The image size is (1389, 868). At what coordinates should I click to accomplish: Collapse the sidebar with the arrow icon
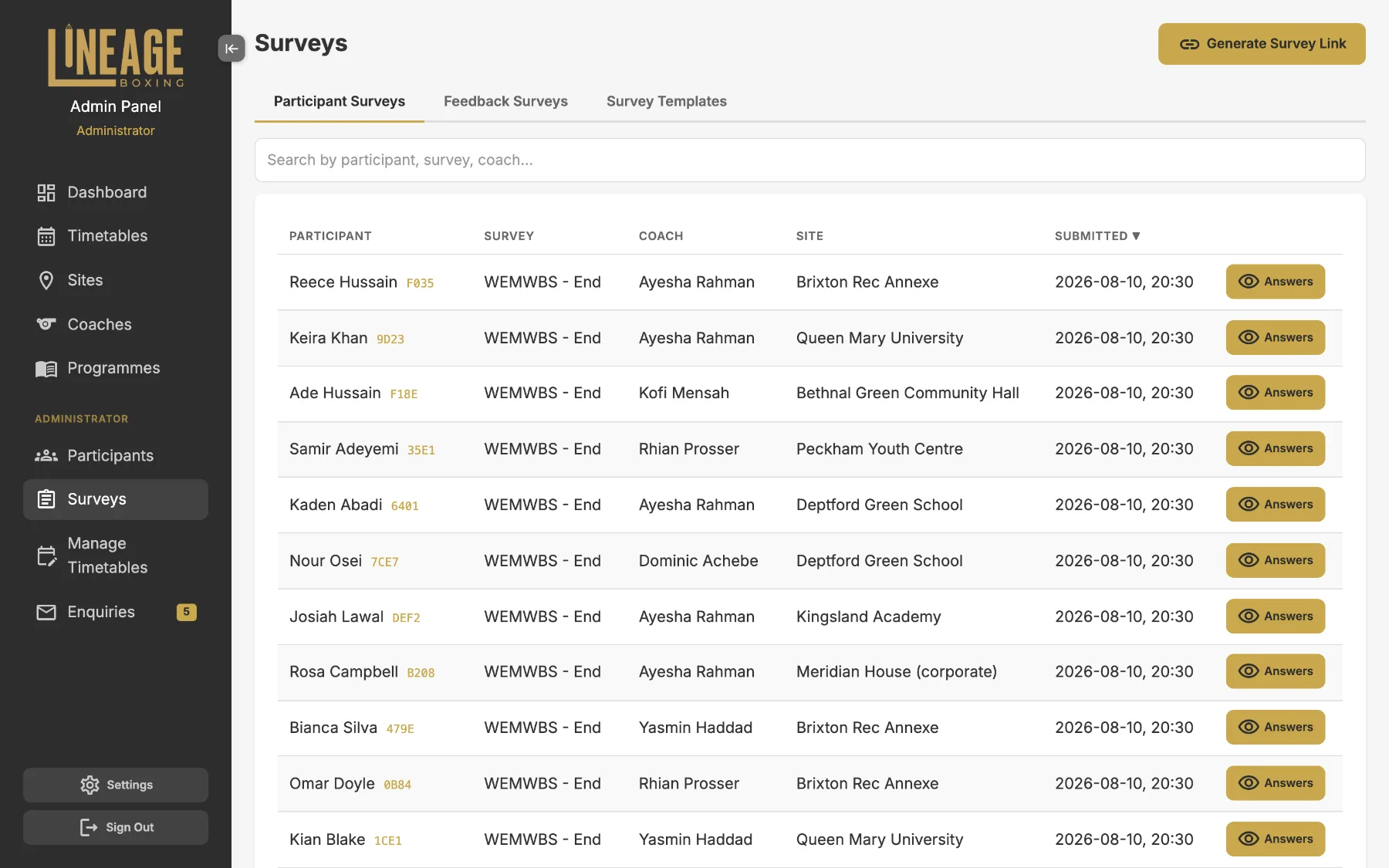point(231,48)
